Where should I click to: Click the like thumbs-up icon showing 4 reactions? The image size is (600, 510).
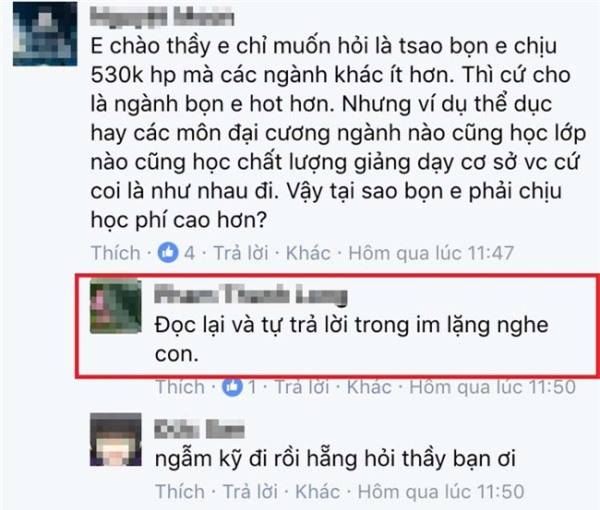tap(168, 253)
